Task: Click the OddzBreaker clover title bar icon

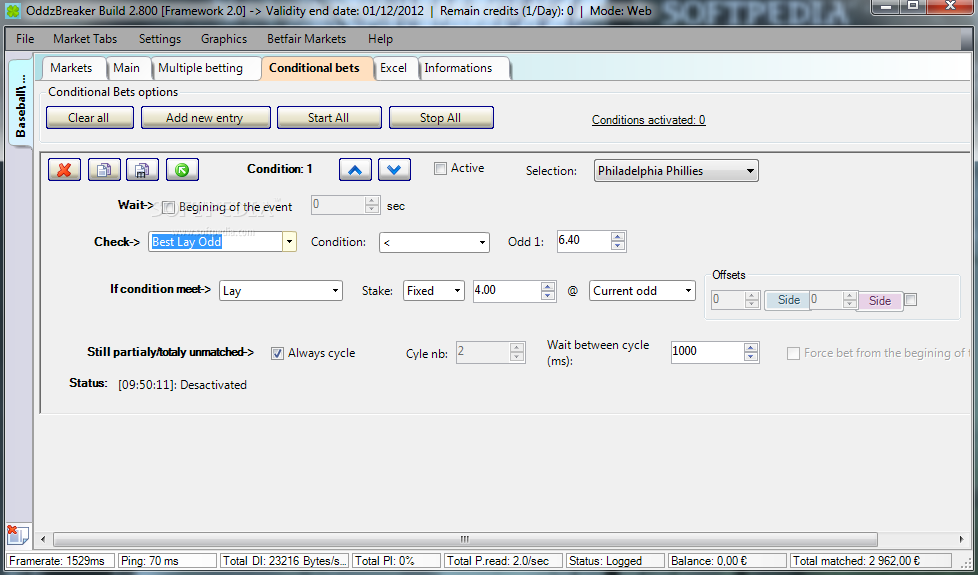Action: (x=12, y=11)
